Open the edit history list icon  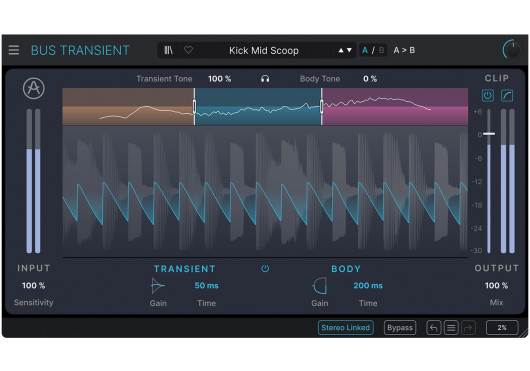451,327
